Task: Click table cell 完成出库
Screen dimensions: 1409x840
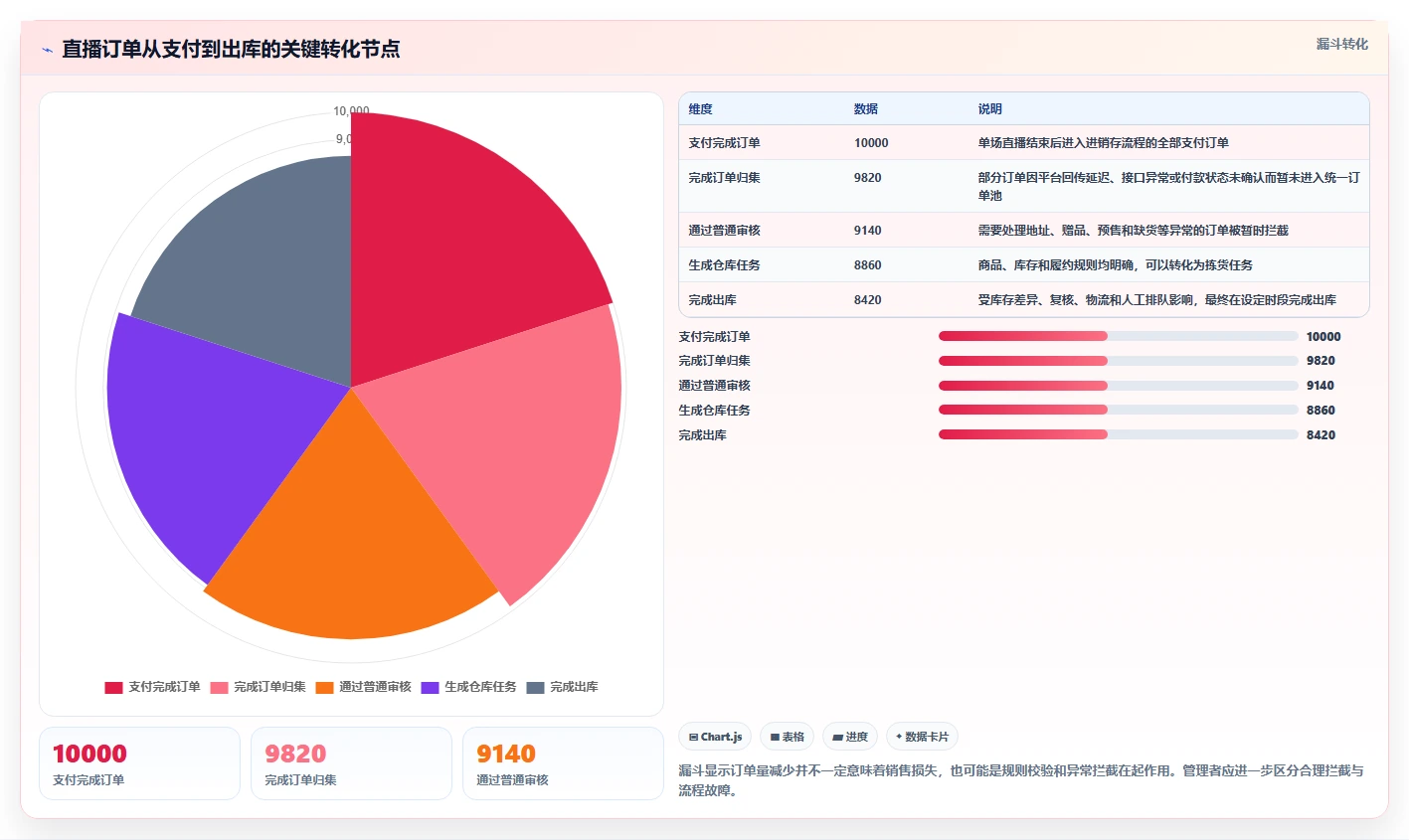Action: (x=712, y=300)
